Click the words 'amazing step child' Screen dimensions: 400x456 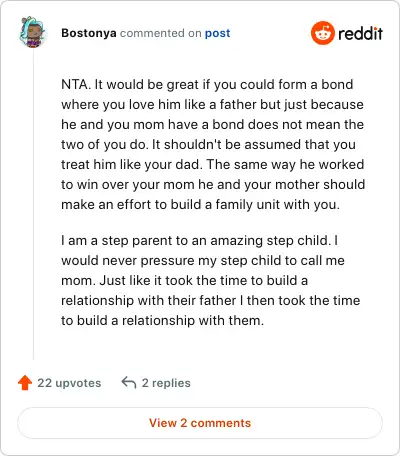tap(269, 240)
